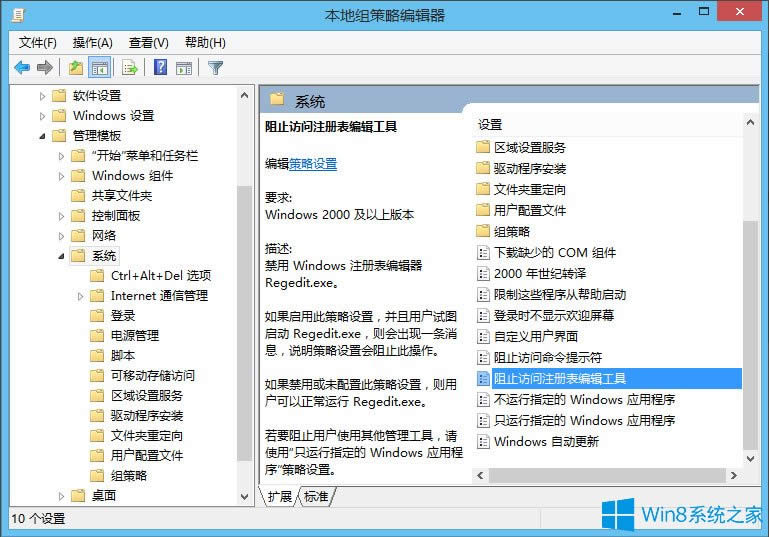The image size is (769, 537).
Task: Expand 控制面板 tree node
Action: (61, 216)
